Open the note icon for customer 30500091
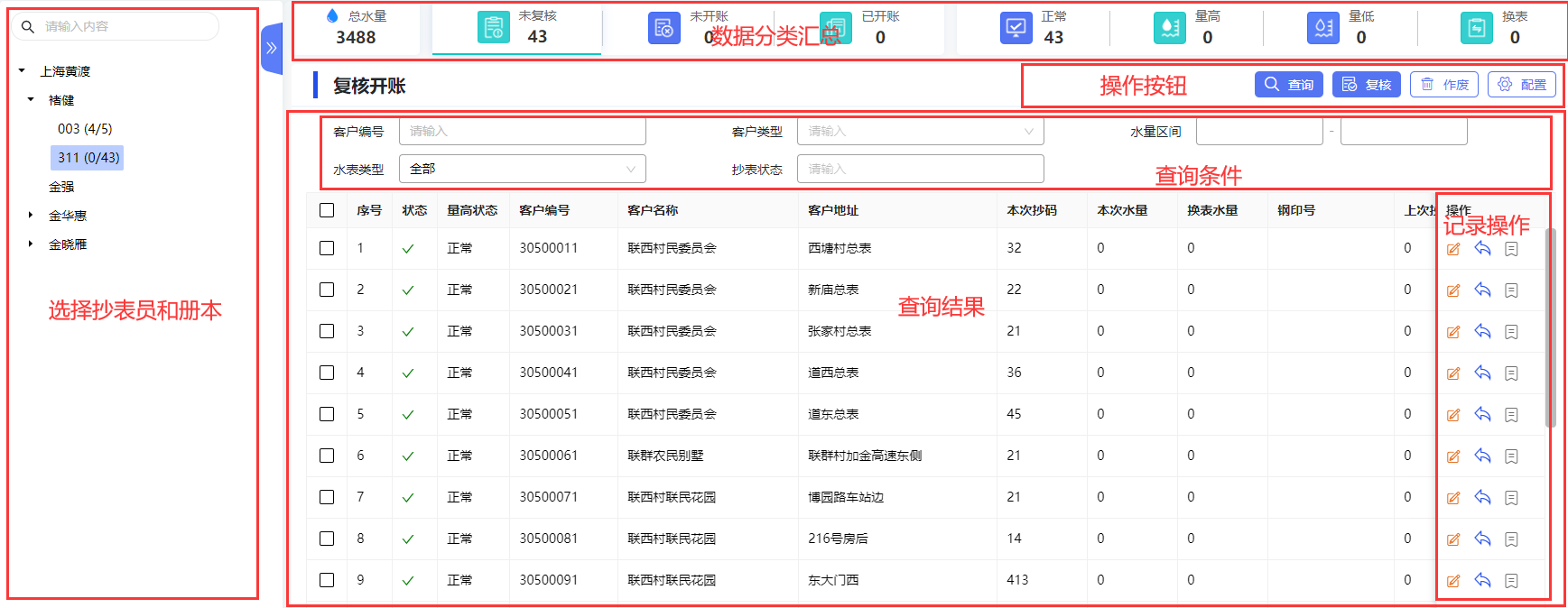This screenshot has height=608, width=1568. (1511, 581)
